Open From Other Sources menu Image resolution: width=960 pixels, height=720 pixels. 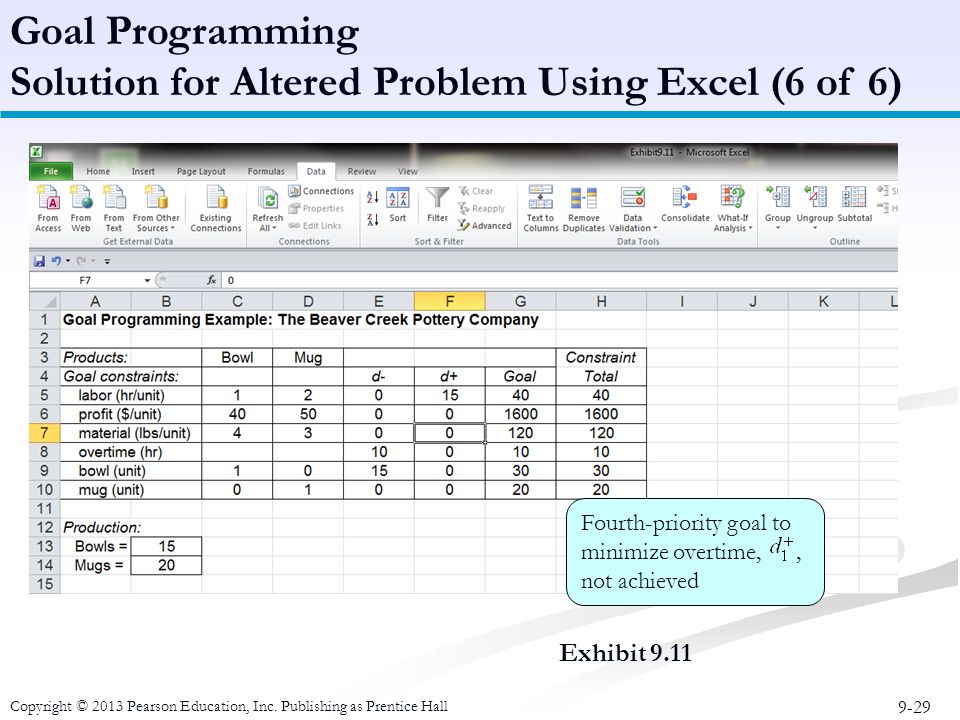pyautogui.click(x=156, y=209)
